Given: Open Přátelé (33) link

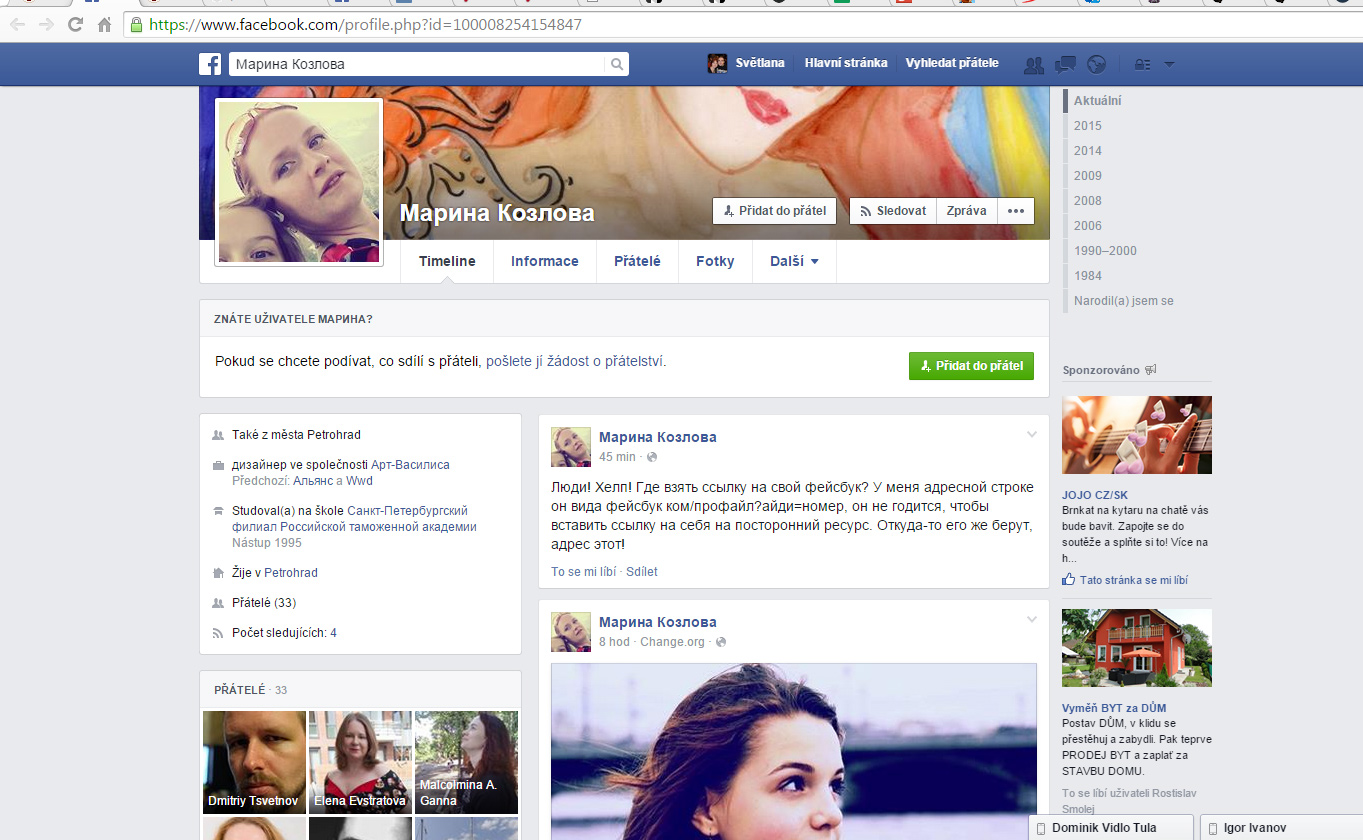Looking at the screenshot, I should pos(263,603).
